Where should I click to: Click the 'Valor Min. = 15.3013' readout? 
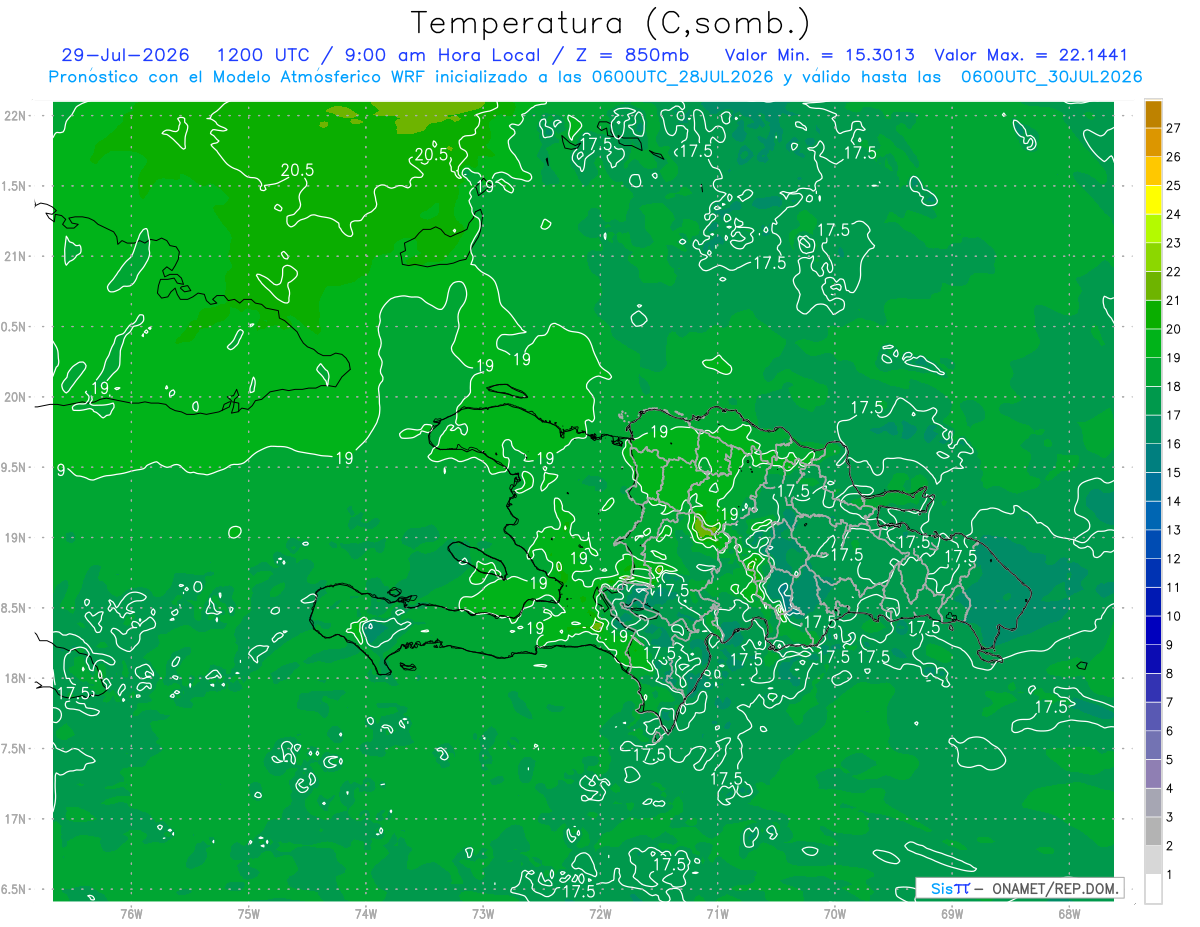point(819,56)
